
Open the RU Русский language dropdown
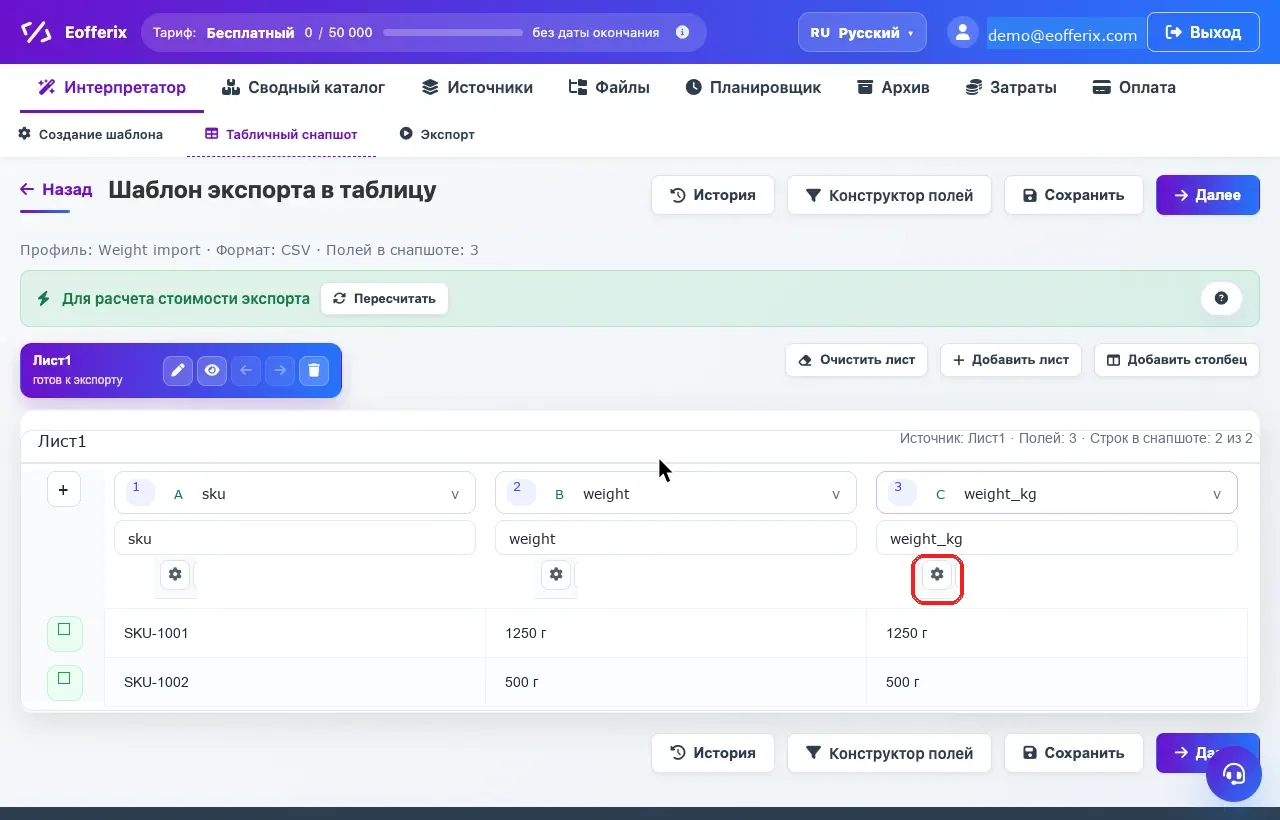click(862, 32)
